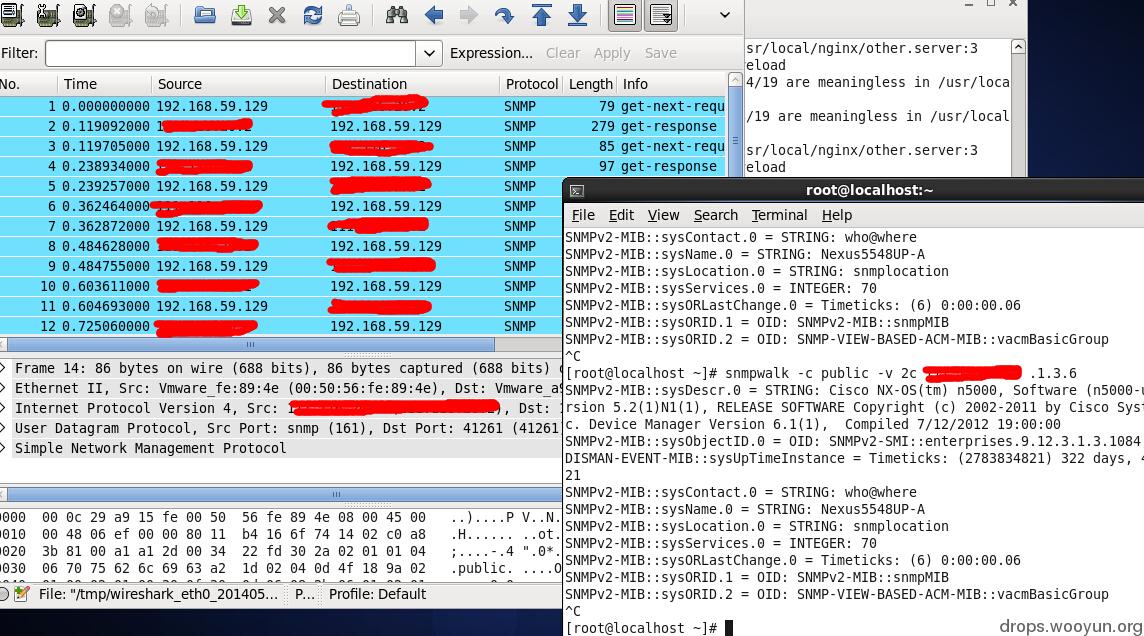
Task: Toggle auto scroll during live capture
Action: (661, 15)
